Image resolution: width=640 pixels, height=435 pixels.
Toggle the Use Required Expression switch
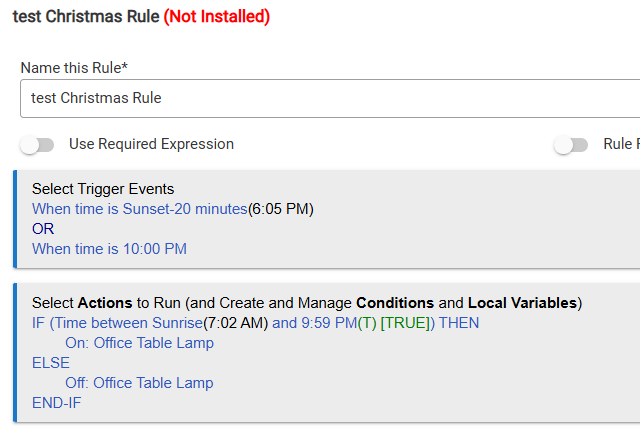[x=37, y=145]
